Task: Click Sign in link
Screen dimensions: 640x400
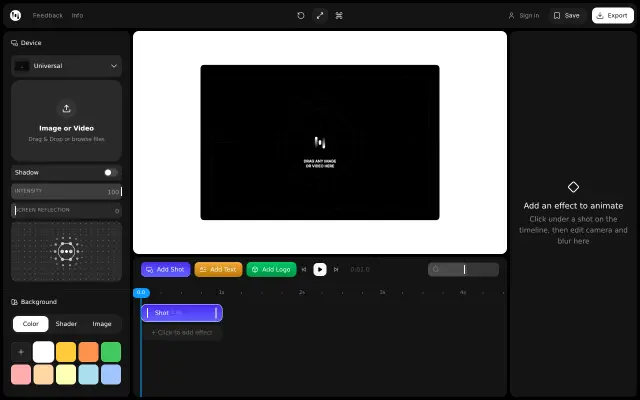Action: (x=524, y=16)
